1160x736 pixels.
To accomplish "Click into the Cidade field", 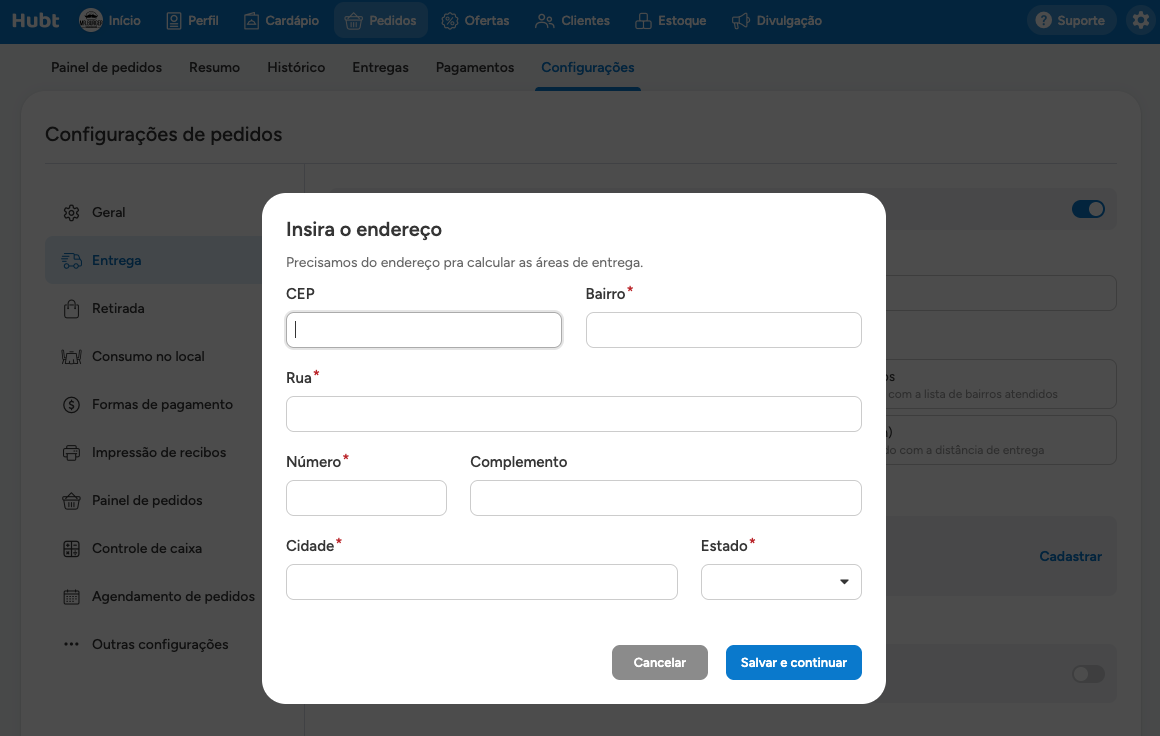I will click(x=482, y=582).
